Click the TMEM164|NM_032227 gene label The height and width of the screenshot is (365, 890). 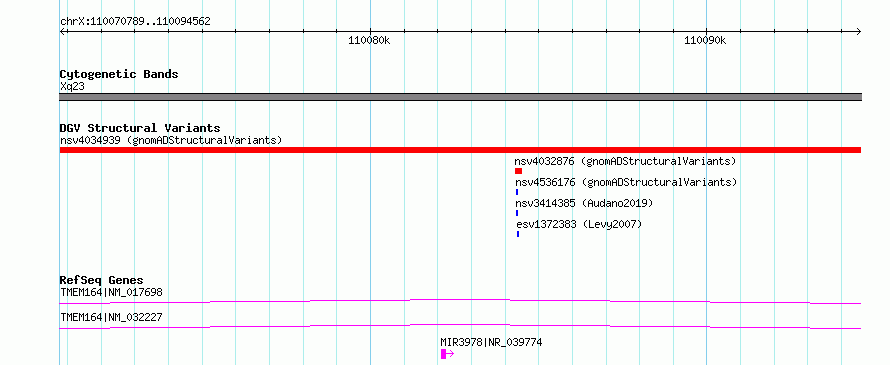(x=111, y=317)
